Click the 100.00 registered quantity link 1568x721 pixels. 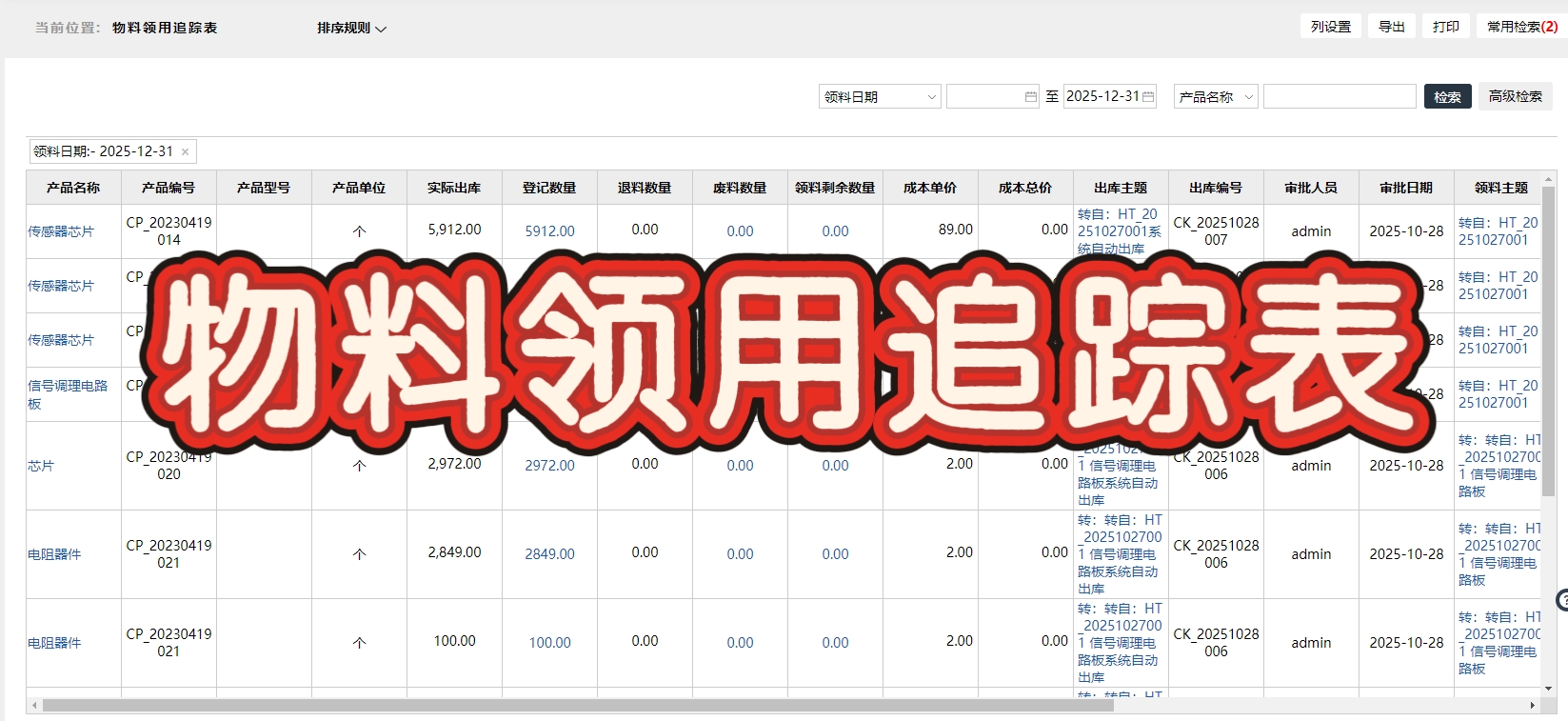pyautogui.click(x=549, y=643)
